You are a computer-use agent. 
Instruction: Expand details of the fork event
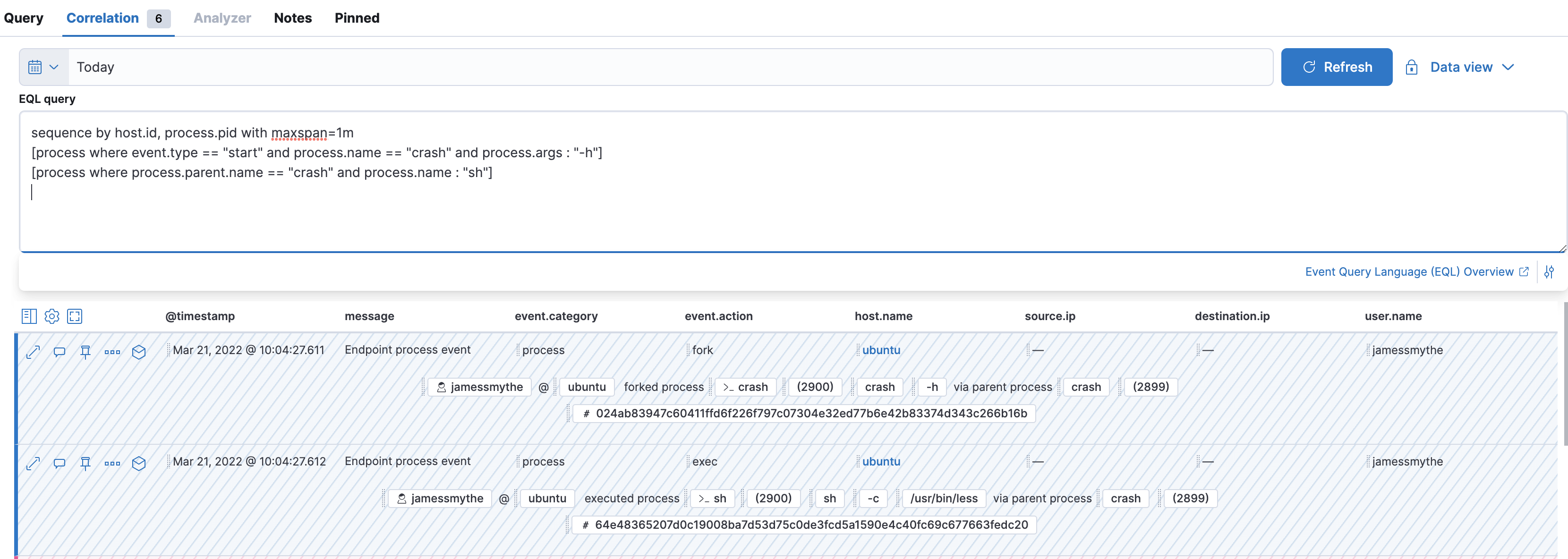[32, 352]
